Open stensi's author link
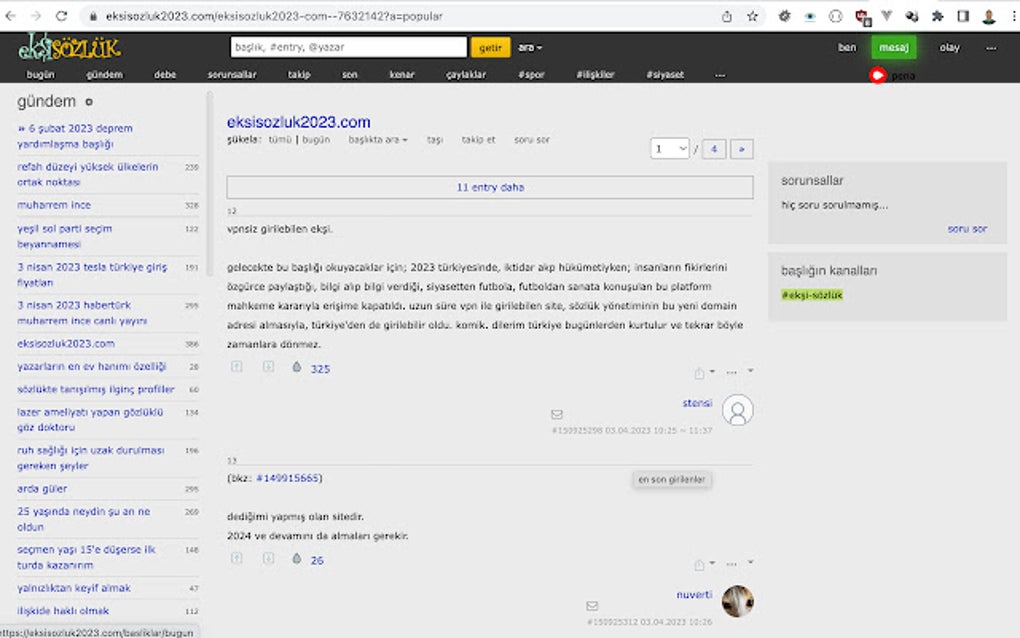Screen dimensions: 1020x638 click(x=697, y=403)
